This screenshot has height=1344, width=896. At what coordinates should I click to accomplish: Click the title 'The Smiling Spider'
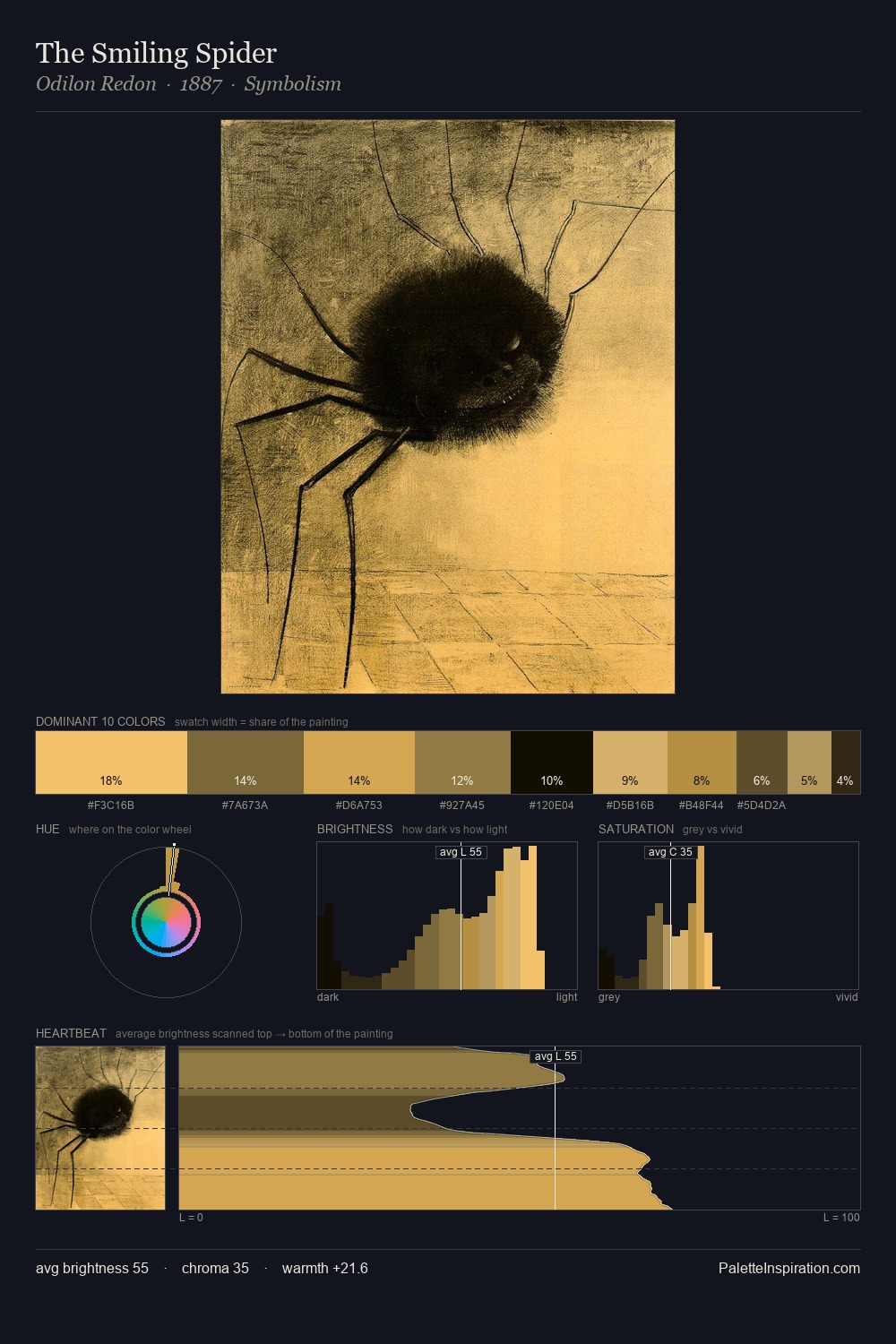pyautogui.click(x=156, y=53)
